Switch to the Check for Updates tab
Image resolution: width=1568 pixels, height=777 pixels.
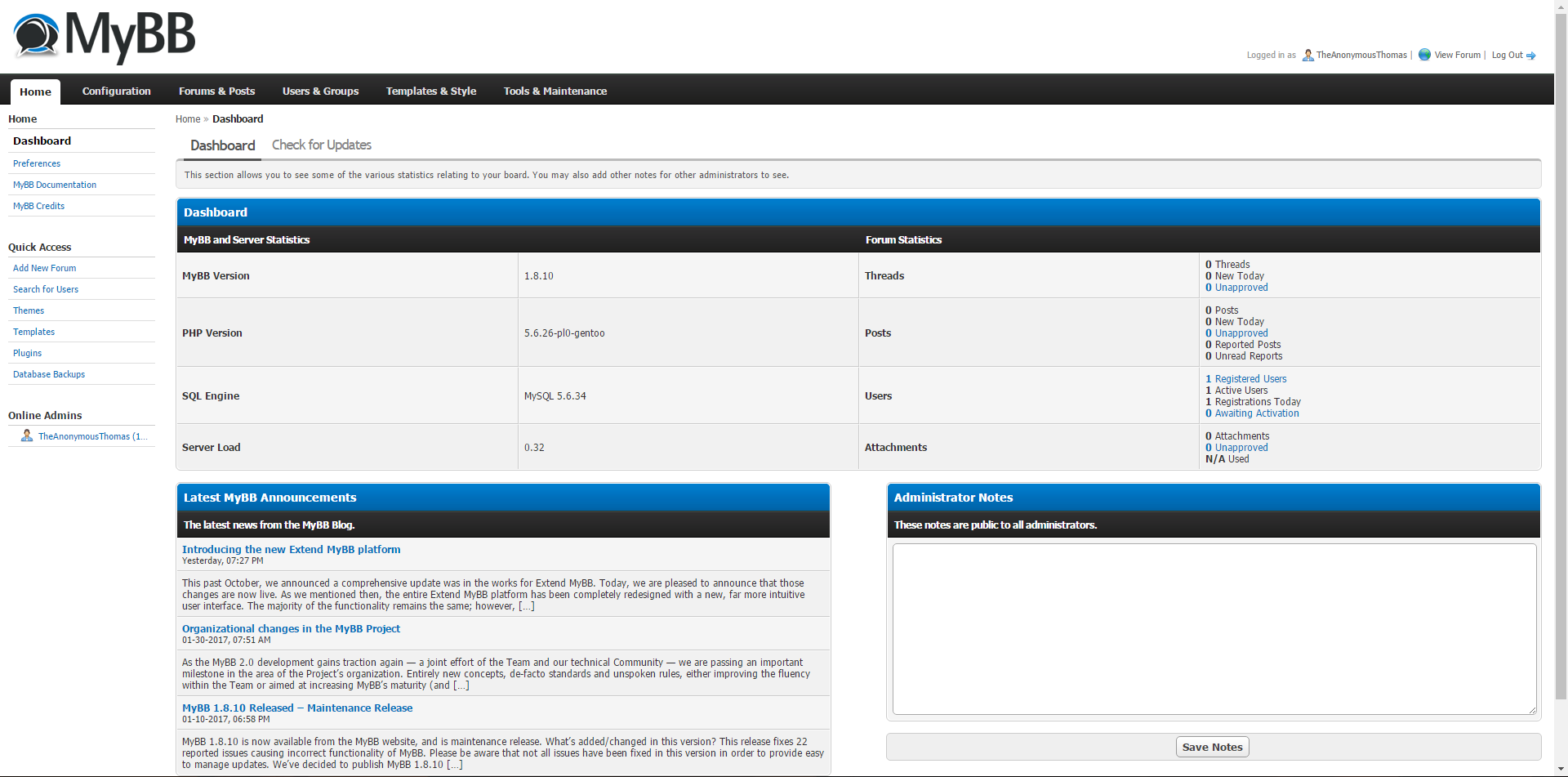[x=322, y=145]
